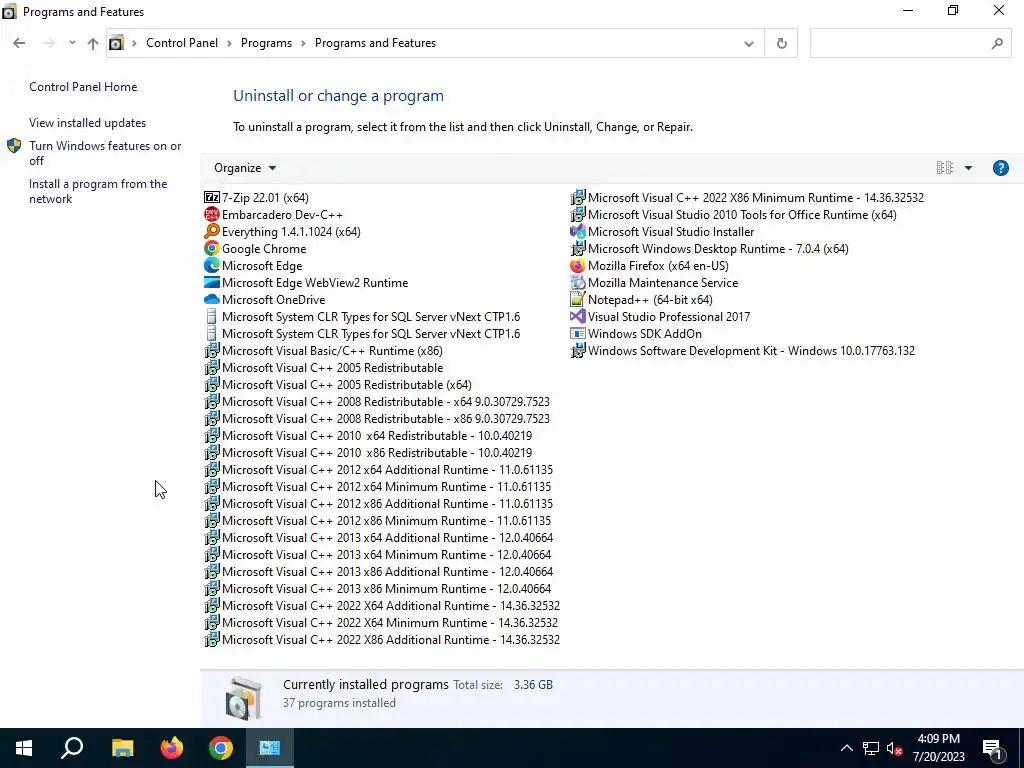This screenshot has width=1024, height=768.
Task: Select Visual C++ 2022 X64 Additional Runtime
Action: 382,605
